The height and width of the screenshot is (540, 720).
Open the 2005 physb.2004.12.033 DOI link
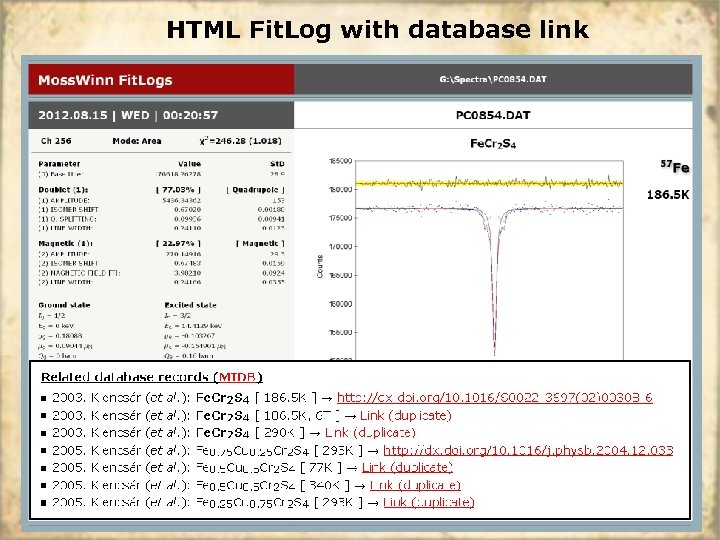pos(528,450)
